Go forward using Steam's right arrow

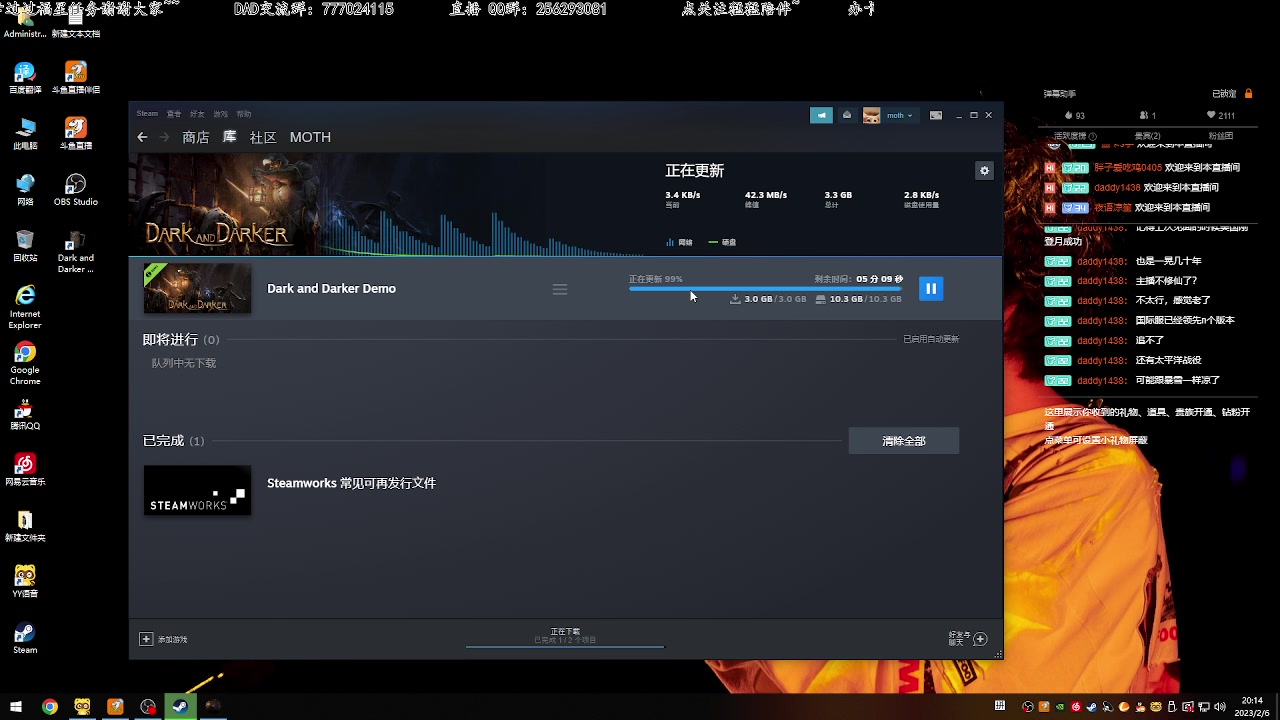pyautogui.click(x=165, y=137)
